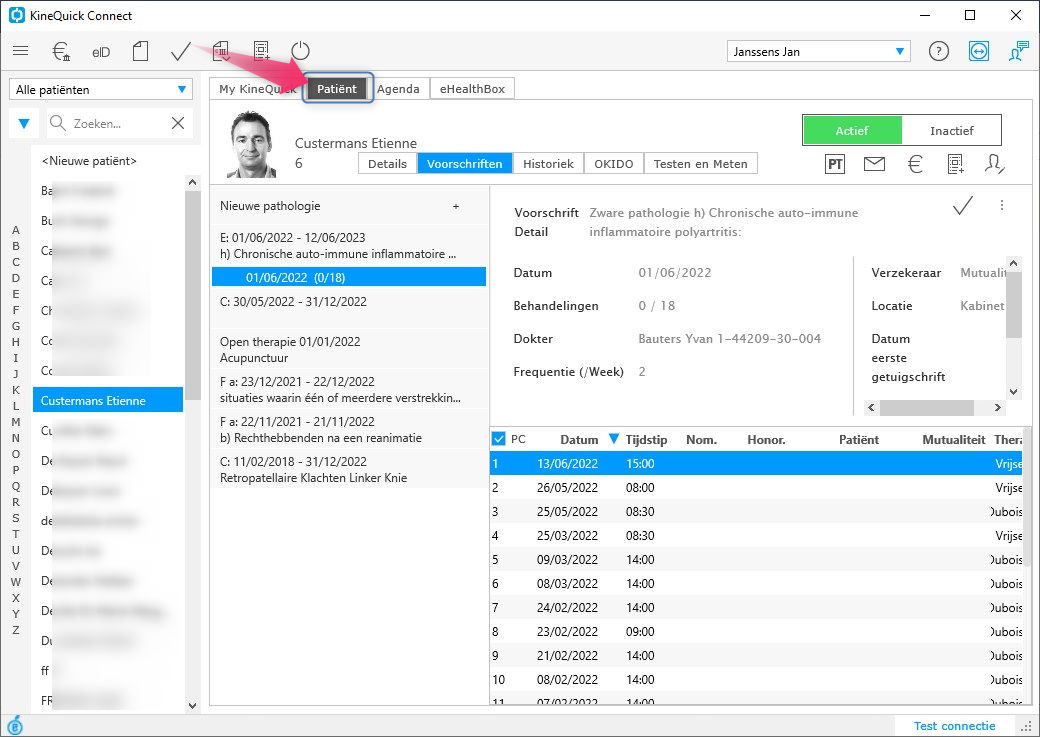The width and height of the screenshot is (1040, 737).
Task: Click the patient document plus icon
Action: click(x=955, y=164)
